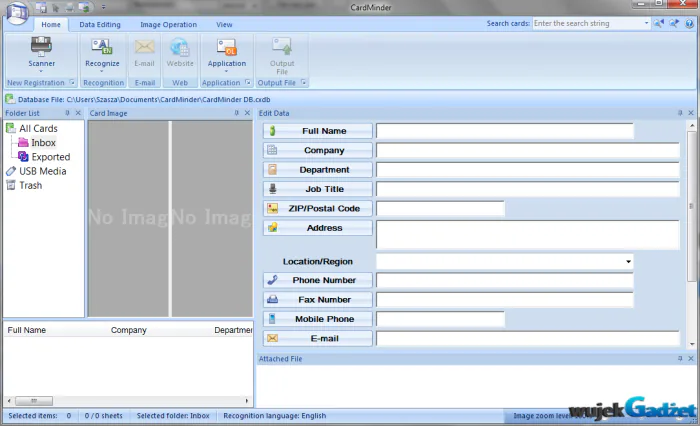Screen dimensions: 700x426
Task: Open the Location/Region dropdown list
Action: click(628, 262)
